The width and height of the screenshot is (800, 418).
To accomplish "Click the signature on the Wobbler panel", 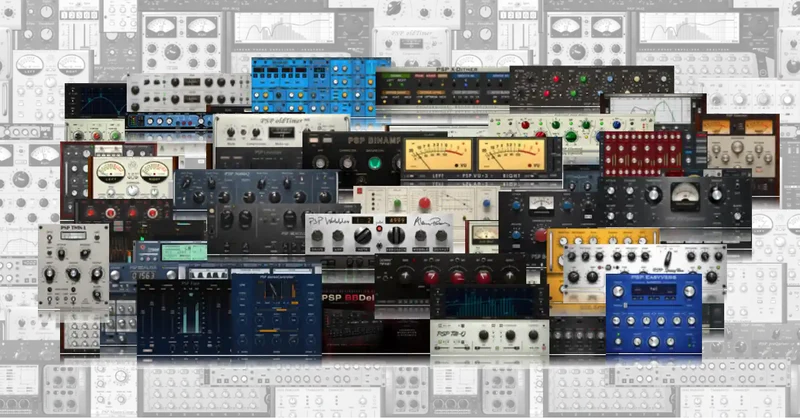I will (x=431, y=222).
